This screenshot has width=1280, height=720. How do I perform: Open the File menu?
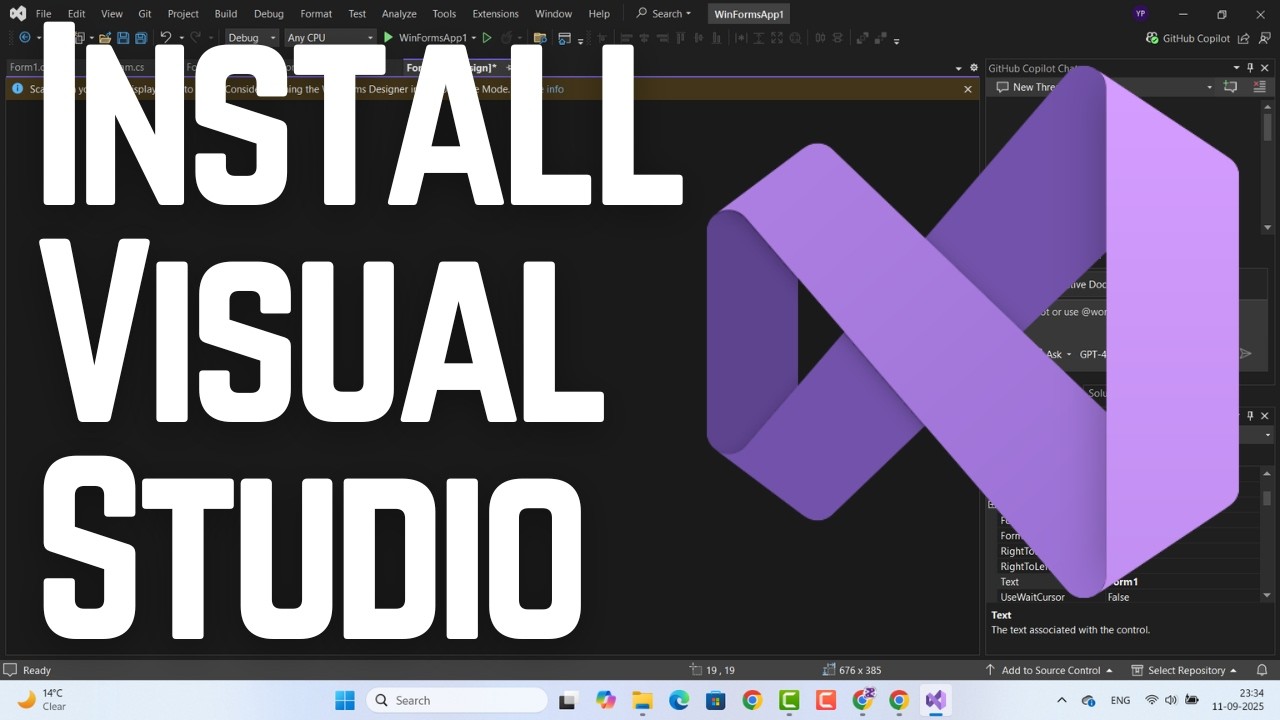43,14
